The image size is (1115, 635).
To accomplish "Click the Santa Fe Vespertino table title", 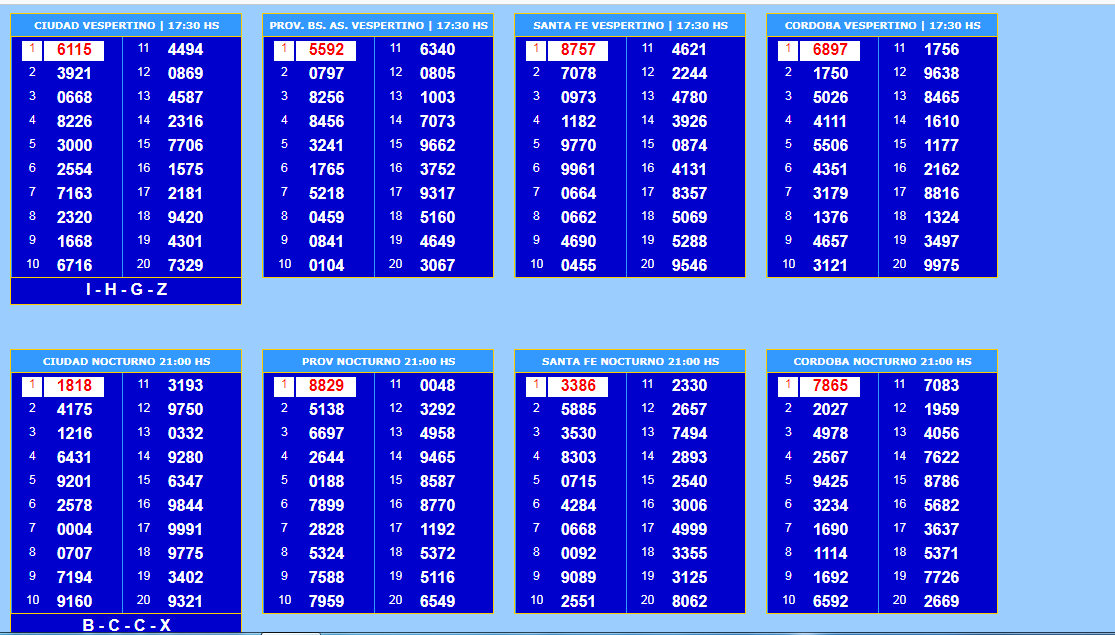I will point(630,25).
